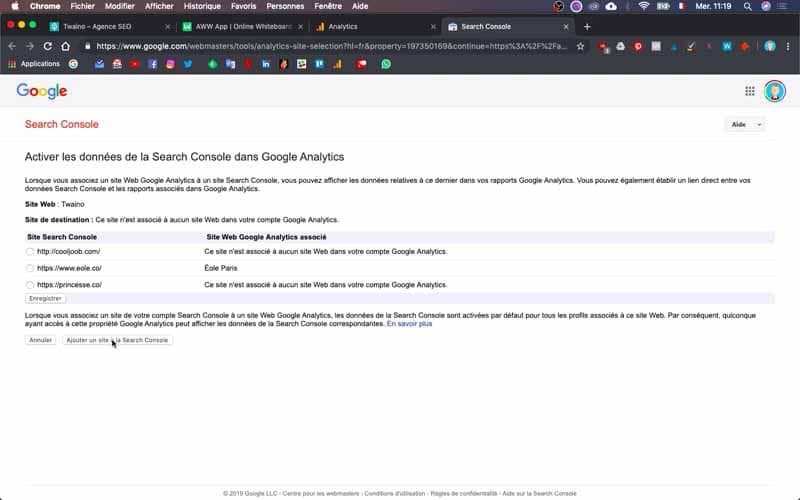Open a new browser tab
The width and height of the screenshot is (800, 500).
pos(587,27)
